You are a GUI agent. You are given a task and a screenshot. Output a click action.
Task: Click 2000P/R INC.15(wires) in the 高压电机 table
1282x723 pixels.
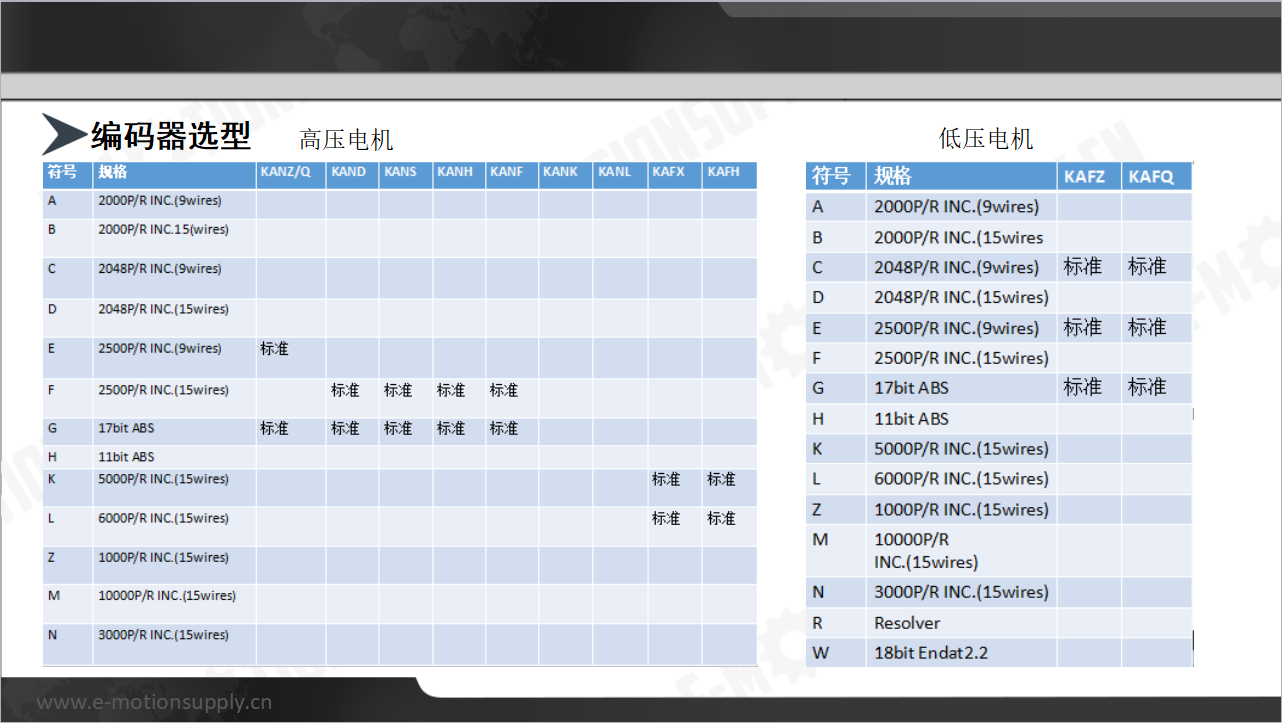click(x=163, y=229)
